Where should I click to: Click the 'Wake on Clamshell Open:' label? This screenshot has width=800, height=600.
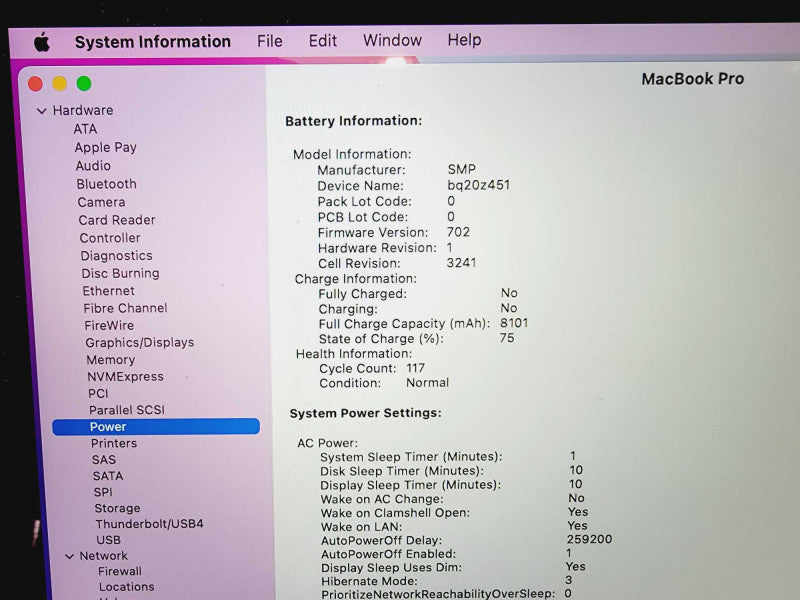point(395,513)
